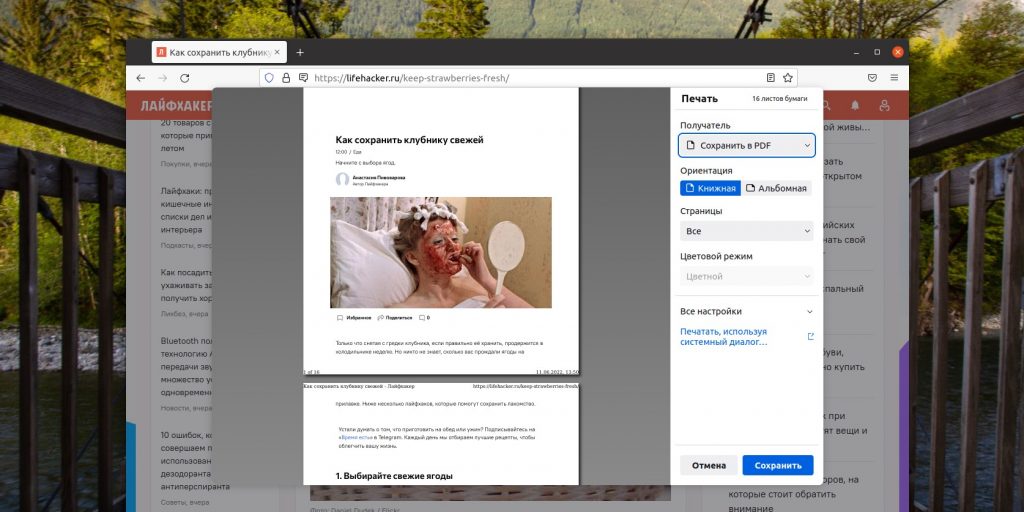Choose 'Альбомная' landscape orientation

coord(776,188)
